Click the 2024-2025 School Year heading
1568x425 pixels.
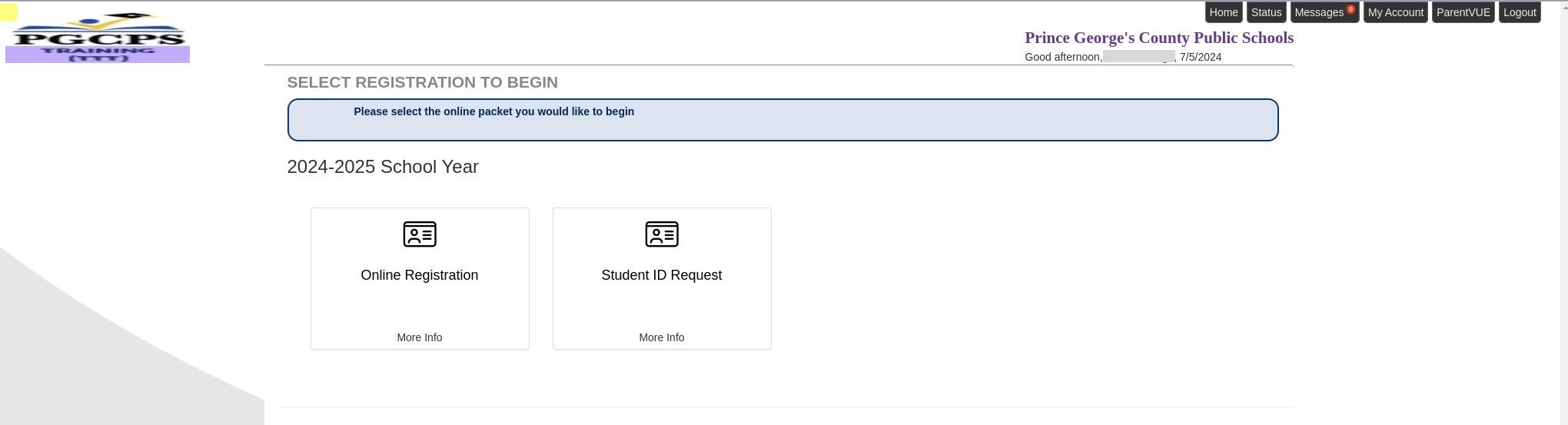[x=383, y=167]
